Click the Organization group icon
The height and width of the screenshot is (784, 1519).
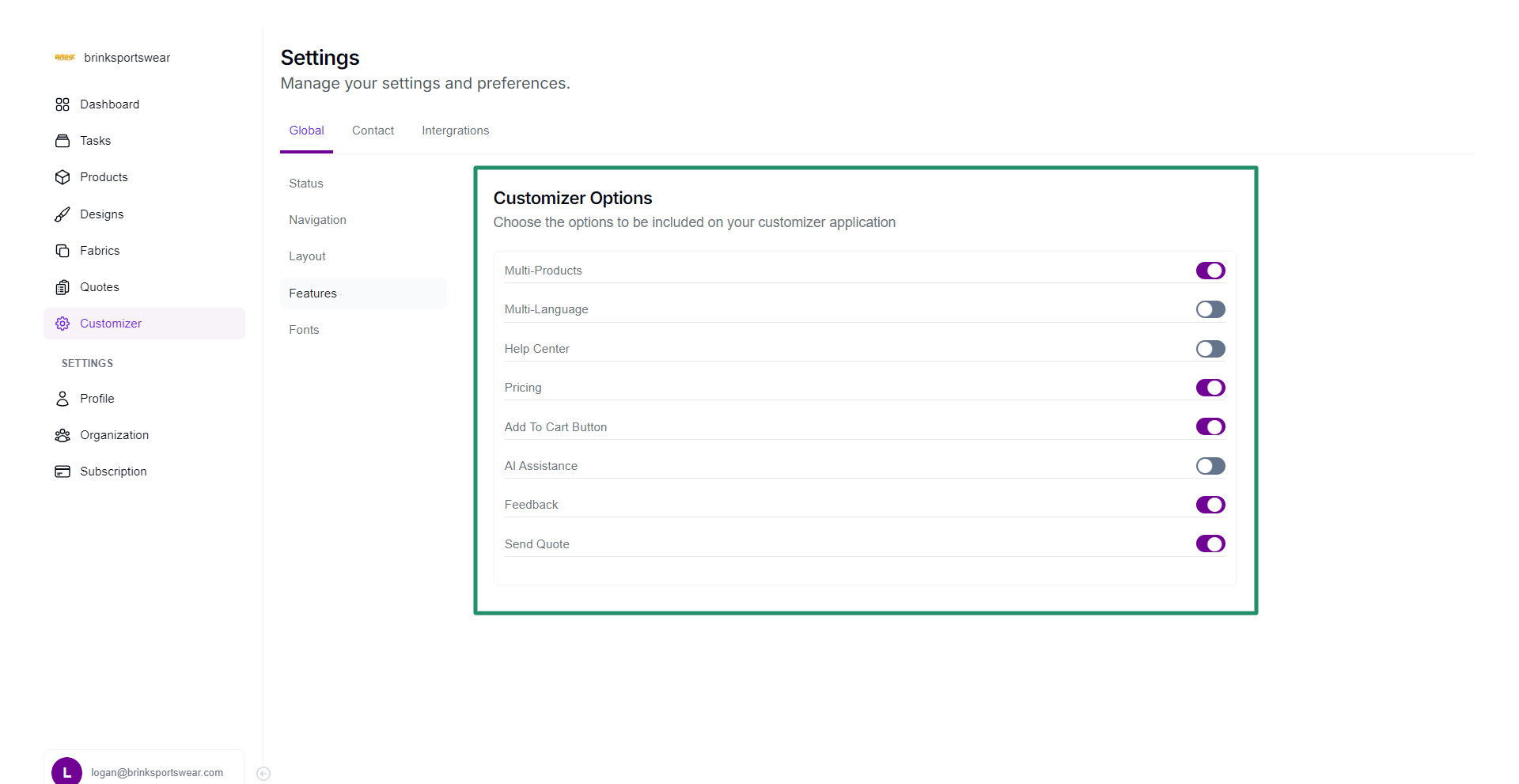[x=63, y=435]
